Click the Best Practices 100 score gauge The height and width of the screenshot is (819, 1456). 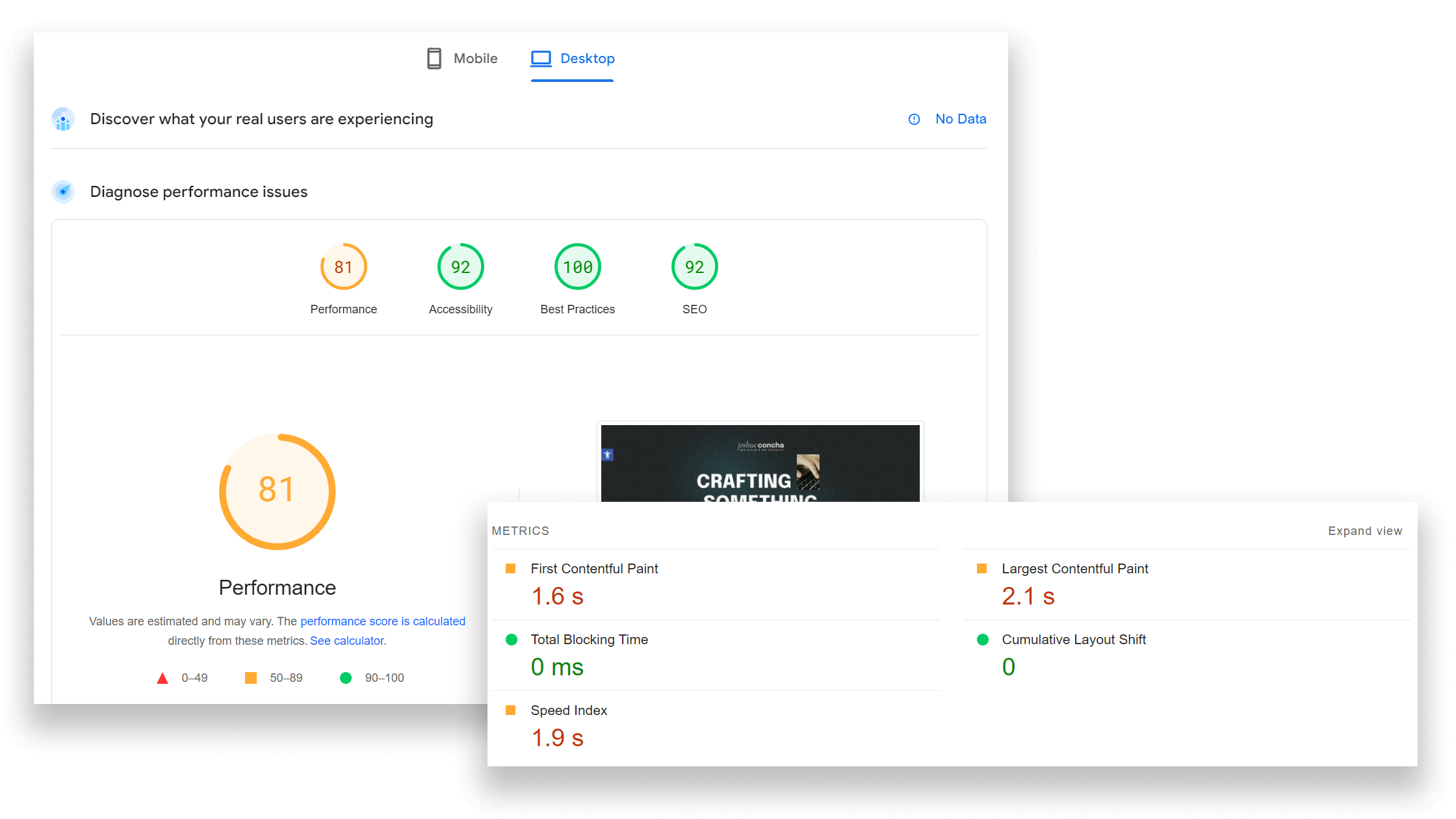pyautogui.click(x=577, y=266)
